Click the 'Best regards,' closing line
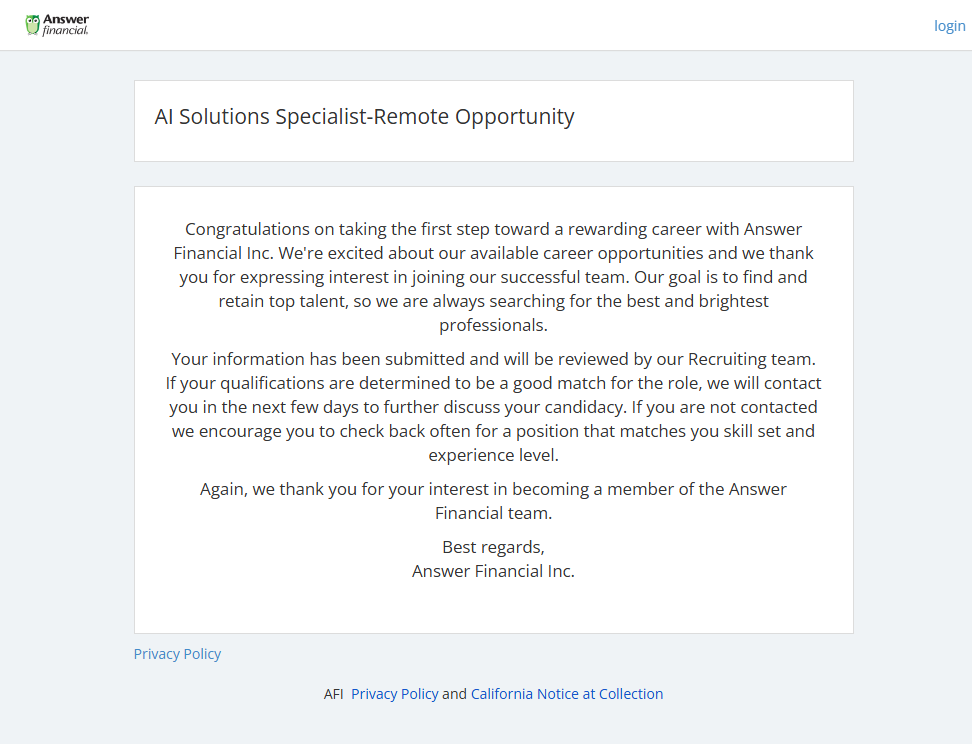972x744 pixels. point(493,547)
